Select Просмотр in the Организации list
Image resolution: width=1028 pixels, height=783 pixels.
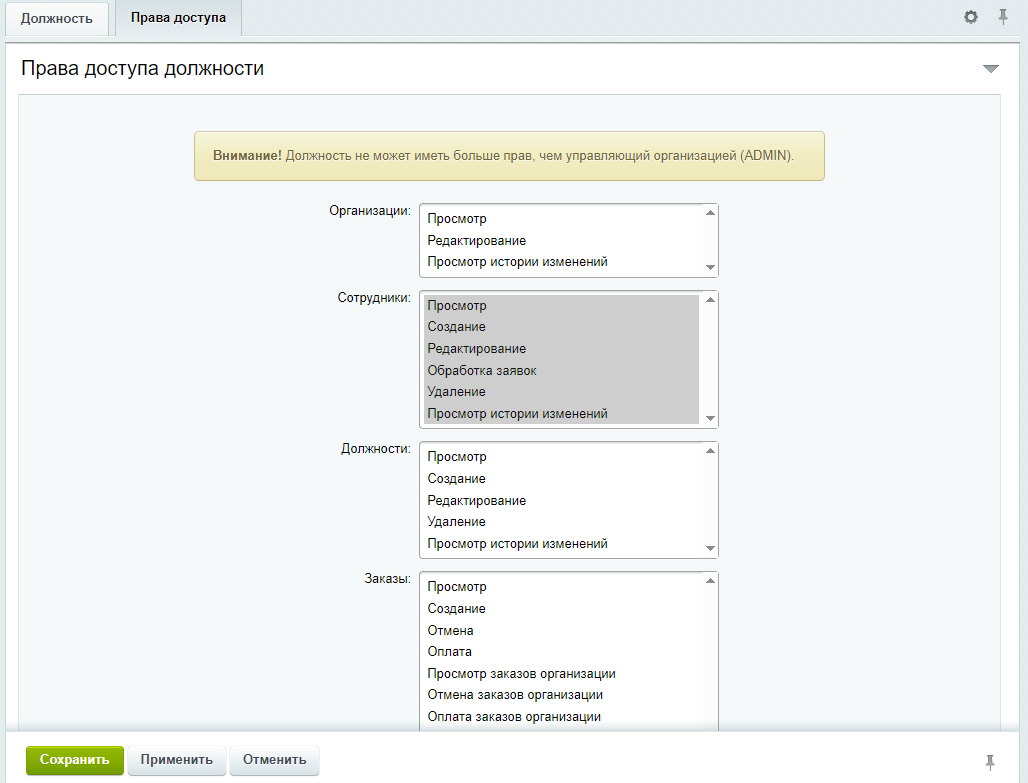coord(561,218)
